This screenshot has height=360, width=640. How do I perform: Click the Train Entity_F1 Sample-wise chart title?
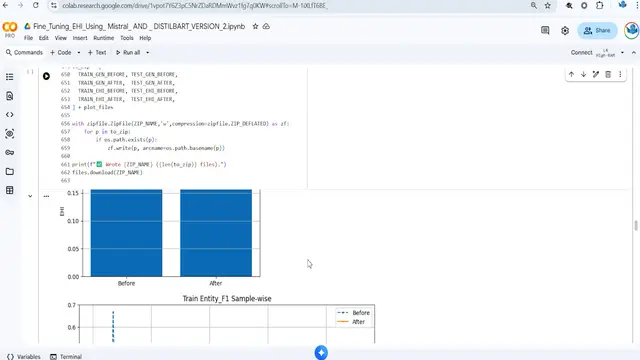coord(227,299)
